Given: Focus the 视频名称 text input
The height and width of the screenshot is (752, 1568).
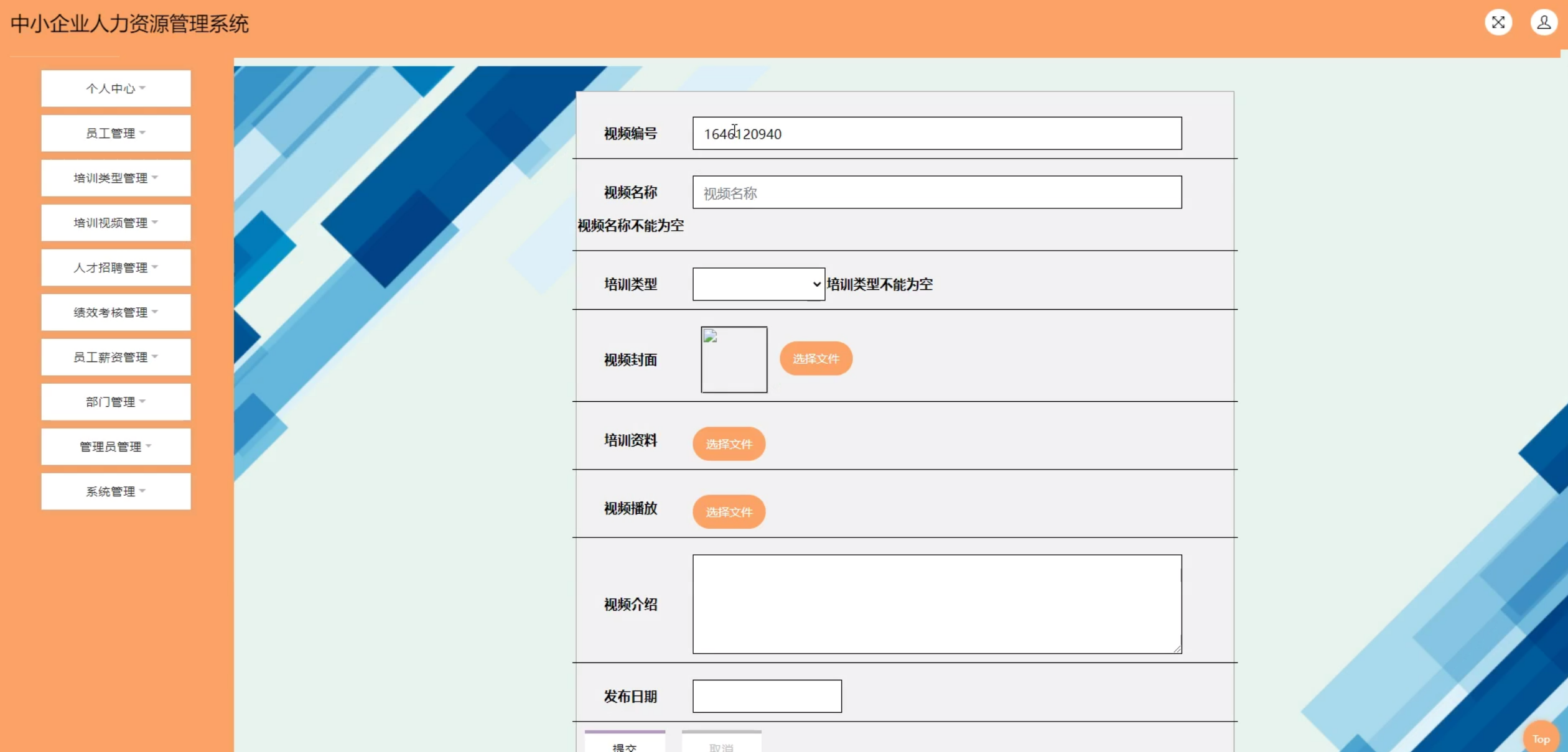Looking at the screenshot, I should point(936,193).
